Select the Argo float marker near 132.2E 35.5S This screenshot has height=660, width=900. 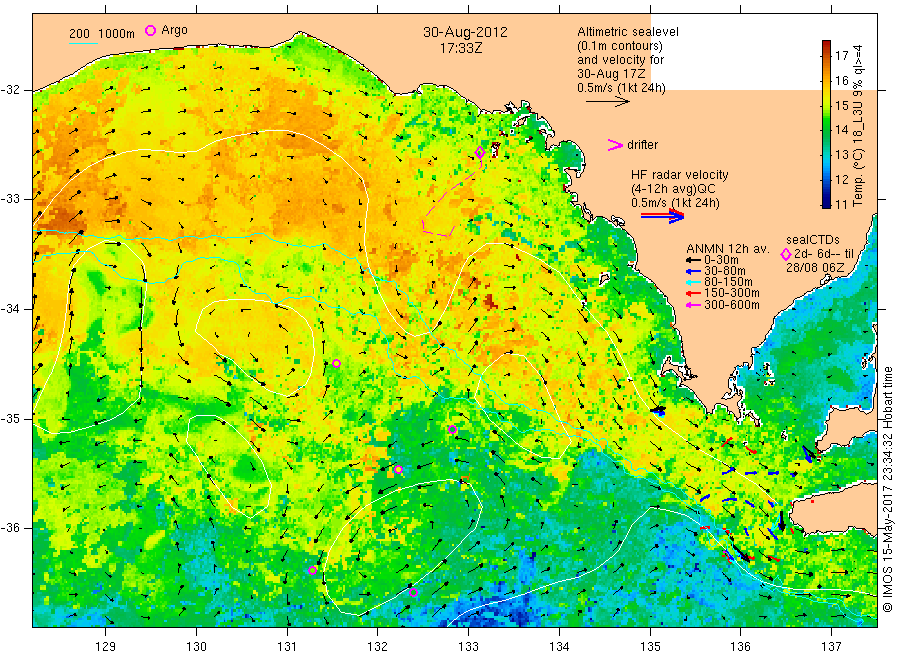click(x=398, y=469)
